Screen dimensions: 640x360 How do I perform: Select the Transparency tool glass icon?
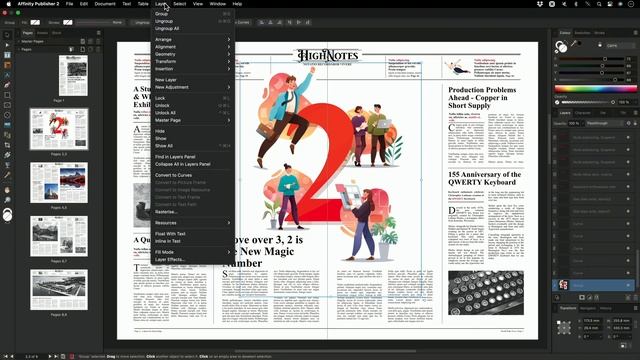(7, 165)
